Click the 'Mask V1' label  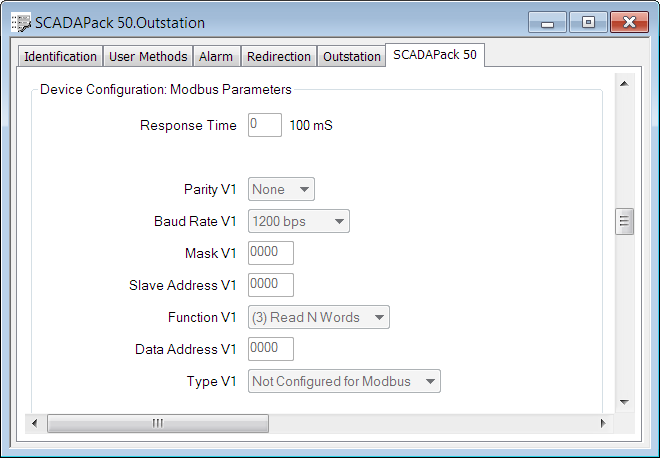[x=210, y=253]
